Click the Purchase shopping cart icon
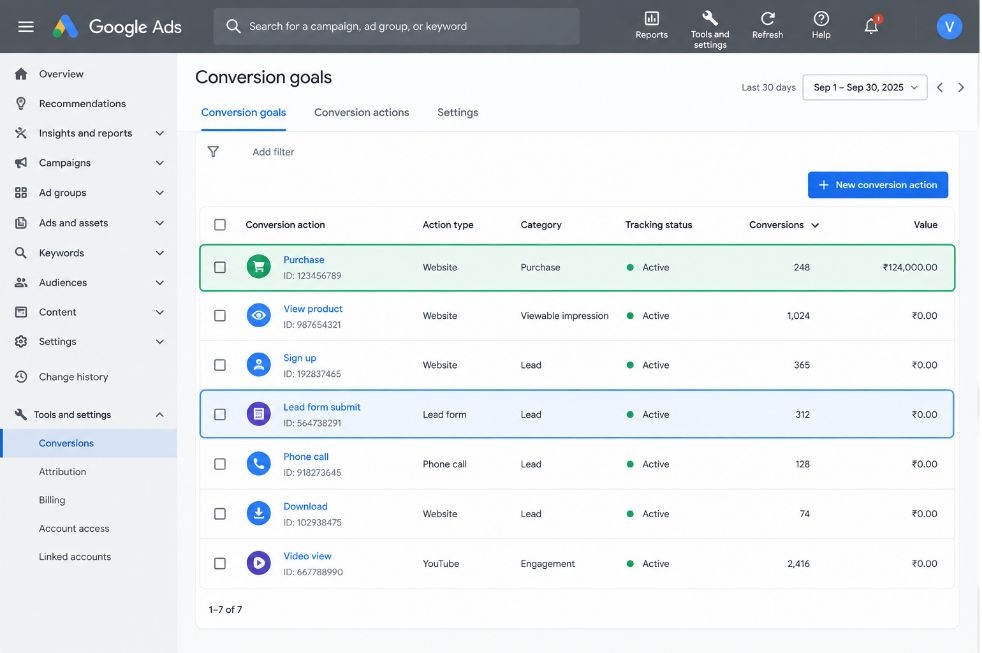The height and width of the screenshot is (653, 982). pos(259,267)
